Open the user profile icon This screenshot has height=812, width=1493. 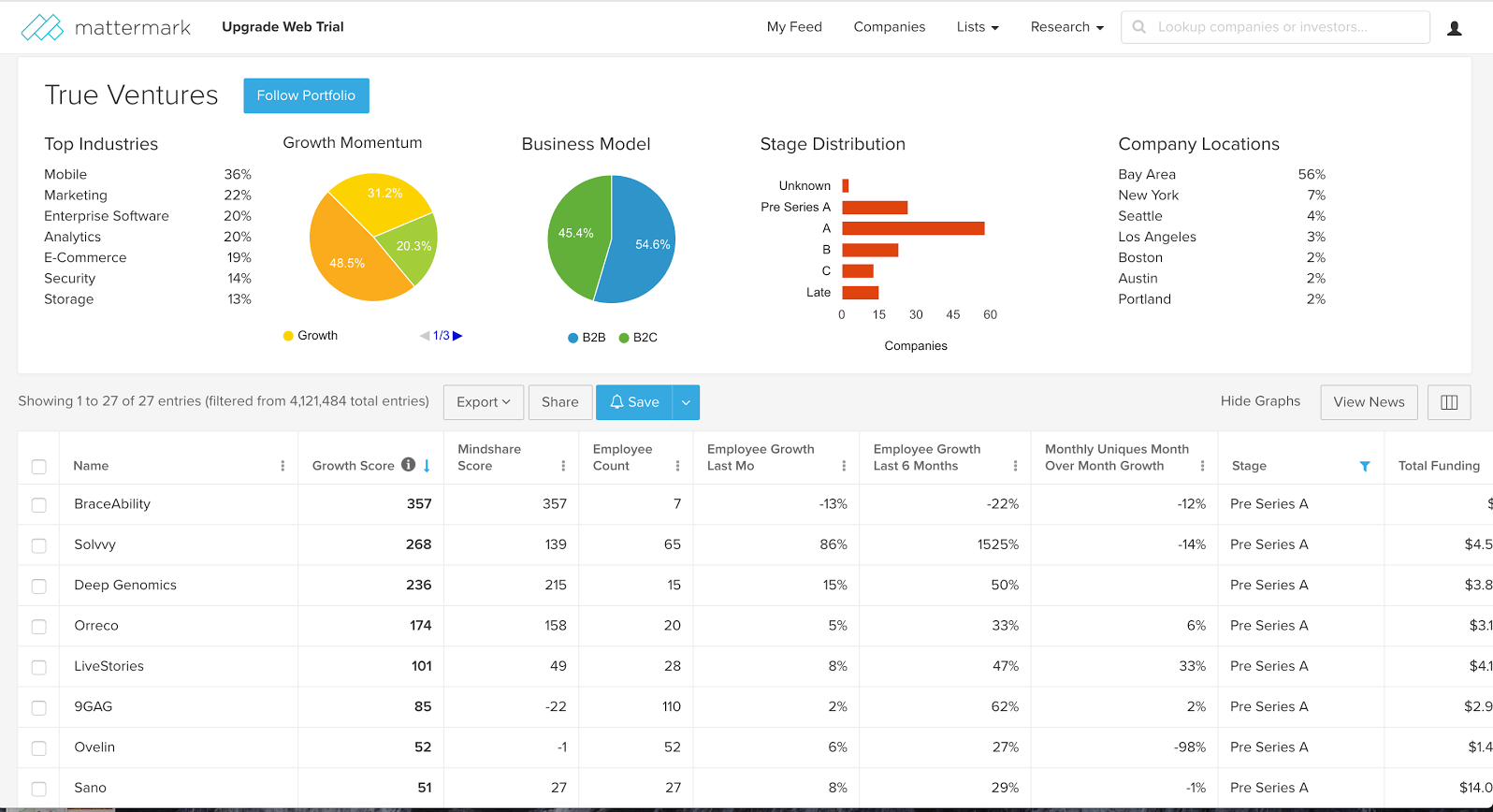[1454, 28]
